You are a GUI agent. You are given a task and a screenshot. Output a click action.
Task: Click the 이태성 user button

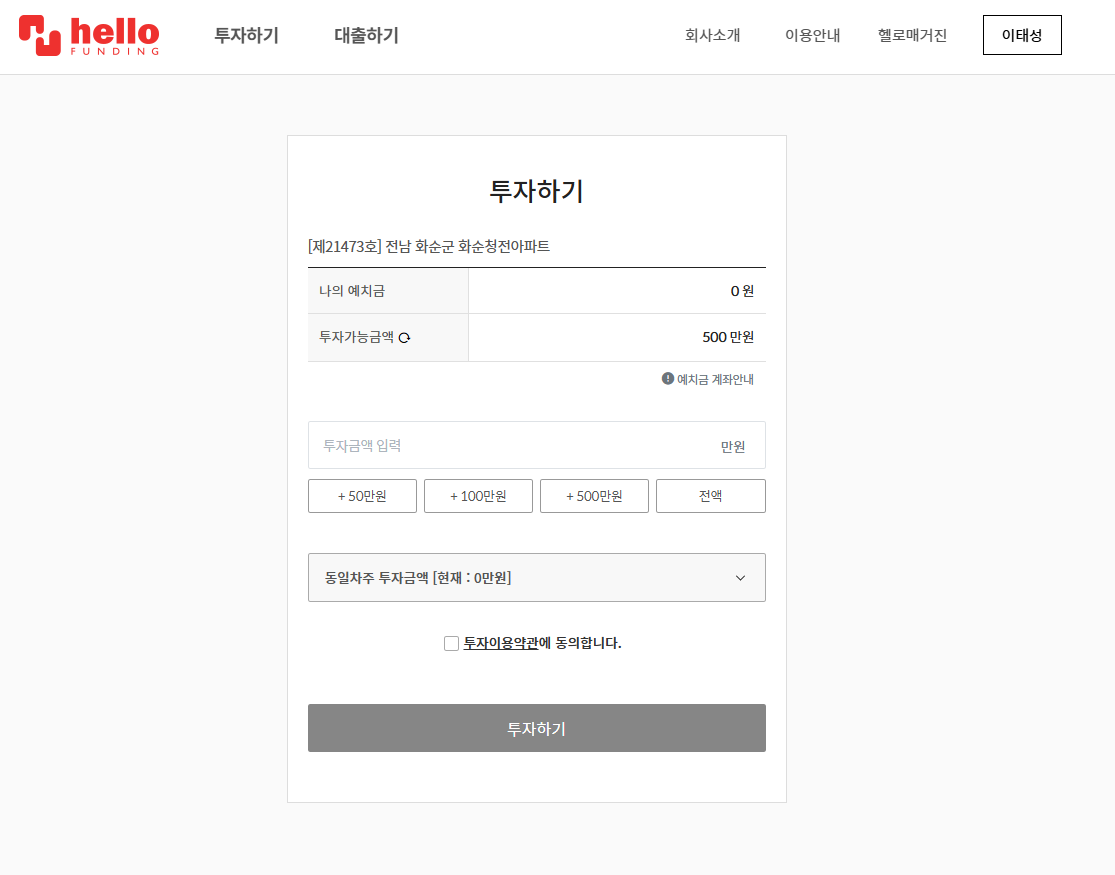[1022, 35]
